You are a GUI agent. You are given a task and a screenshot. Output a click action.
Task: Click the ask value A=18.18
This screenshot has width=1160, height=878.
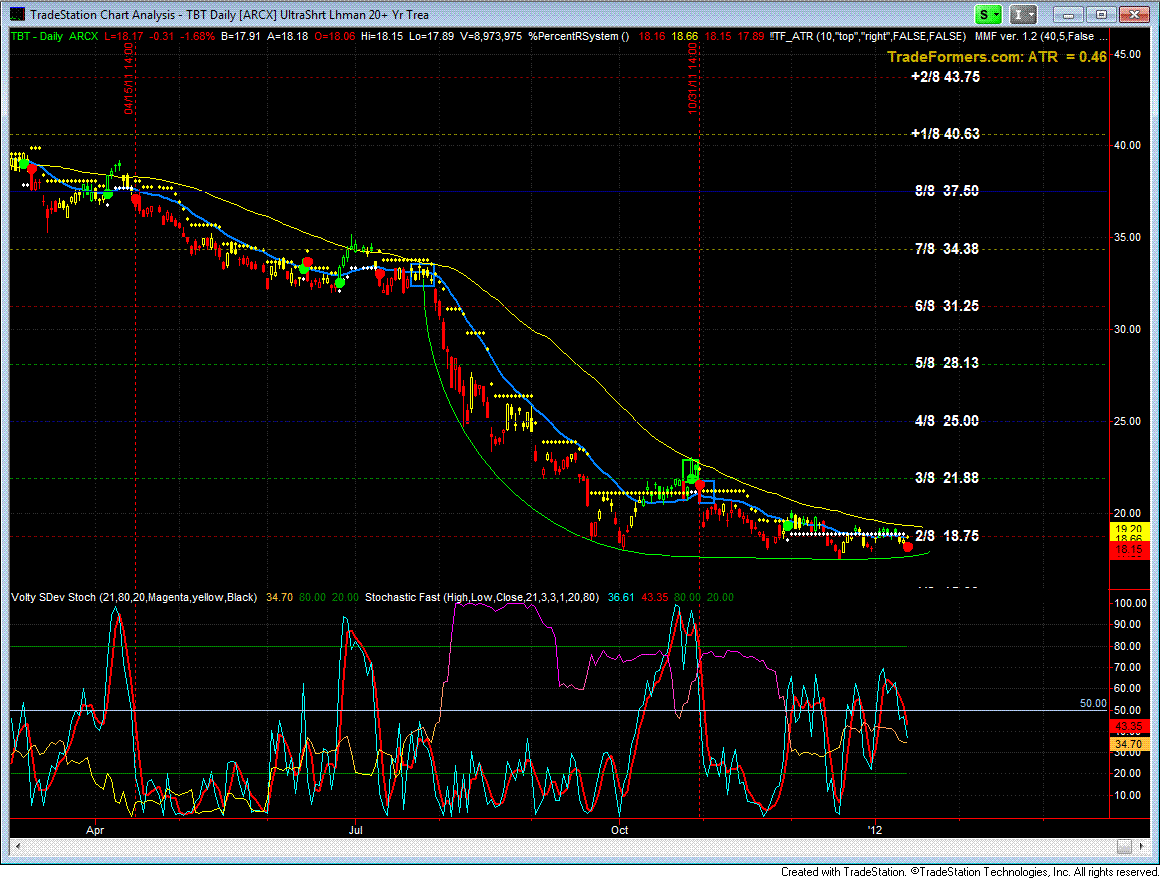click(x=289, y=36)
